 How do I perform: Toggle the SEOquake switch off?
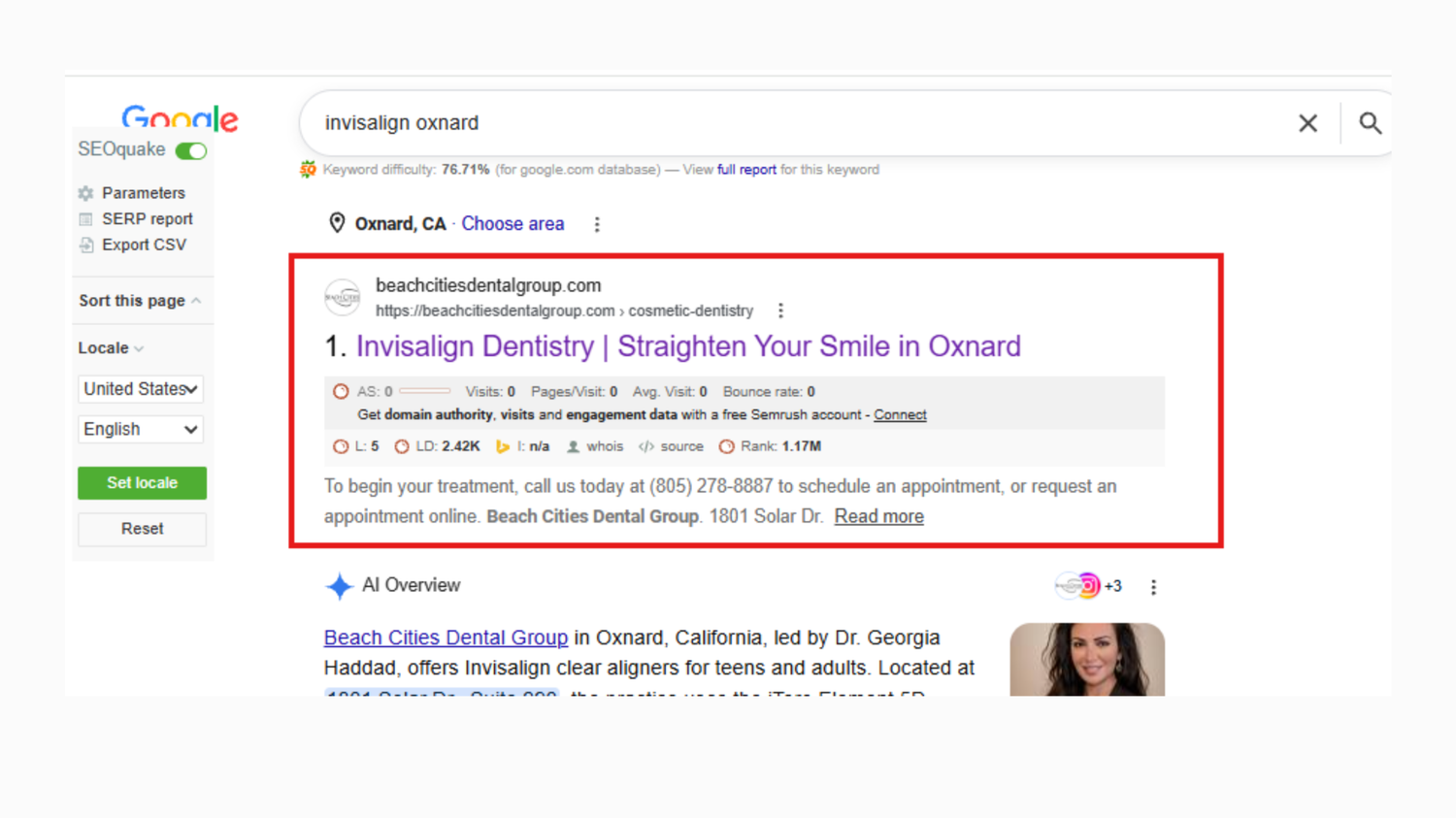point(191,150)
